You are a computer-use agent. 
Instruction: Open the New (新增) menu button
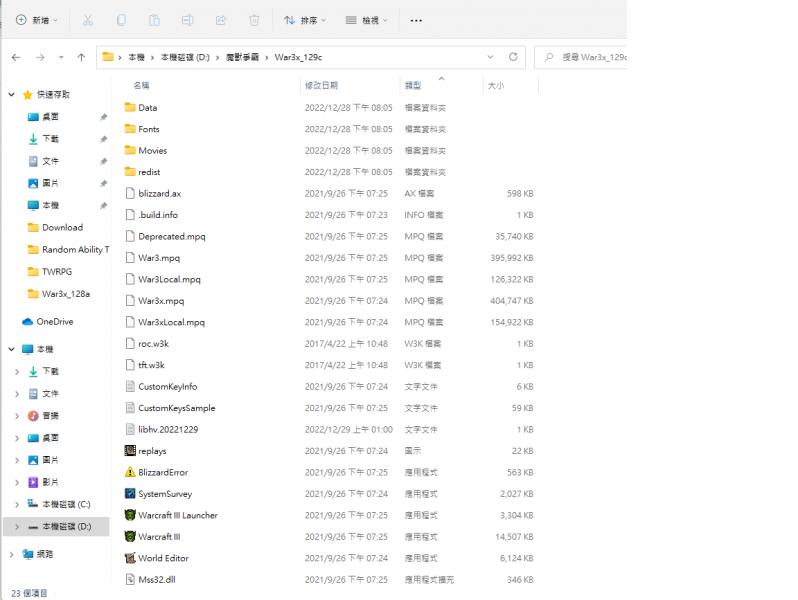point(37,20)
